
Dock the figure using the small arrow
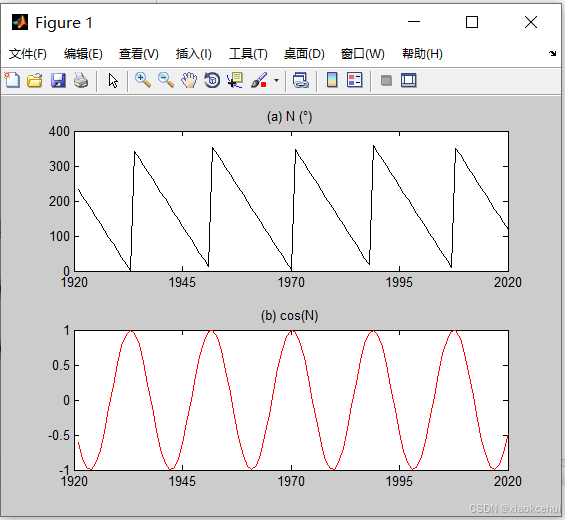tap(552, 54)
